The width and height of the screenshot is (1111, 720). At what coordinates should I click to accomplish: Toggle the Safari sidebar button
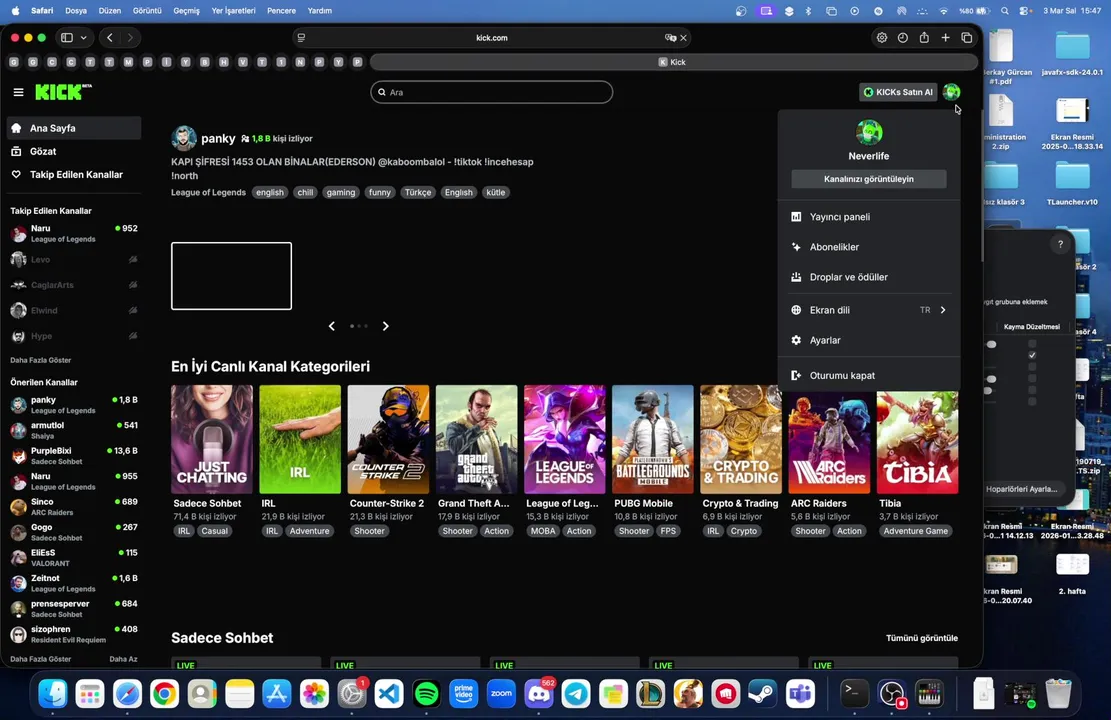pyautogui.click(x=67, y=38)
